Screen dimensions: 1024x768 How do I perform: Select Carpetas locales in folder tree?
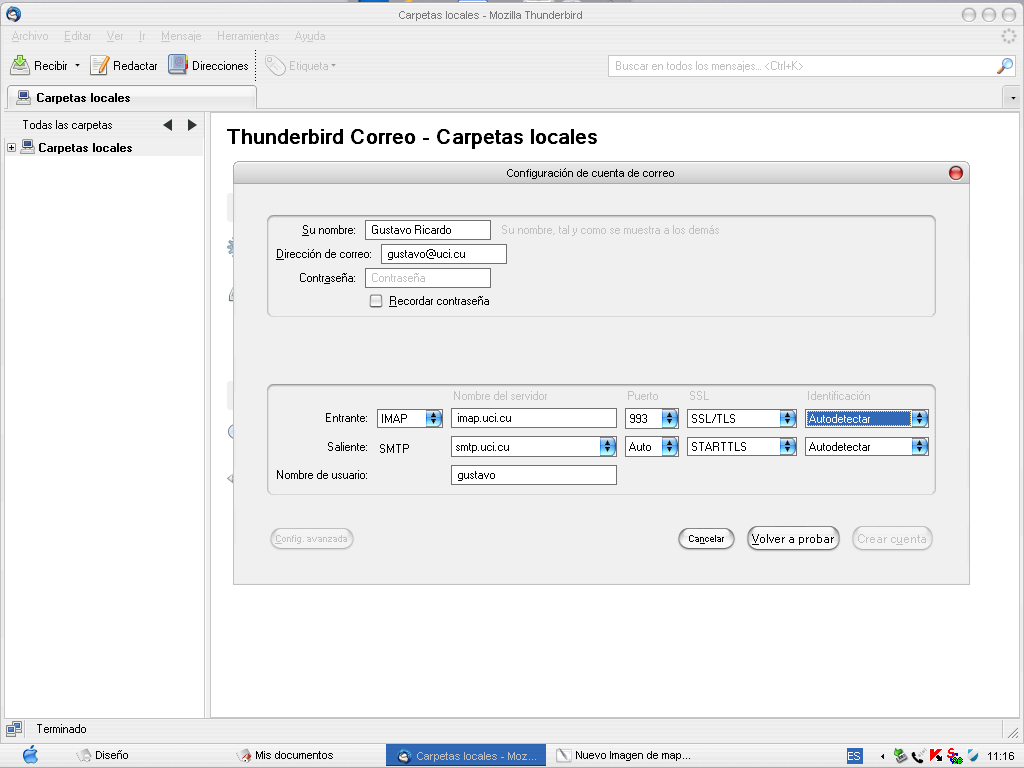[85, 148]
